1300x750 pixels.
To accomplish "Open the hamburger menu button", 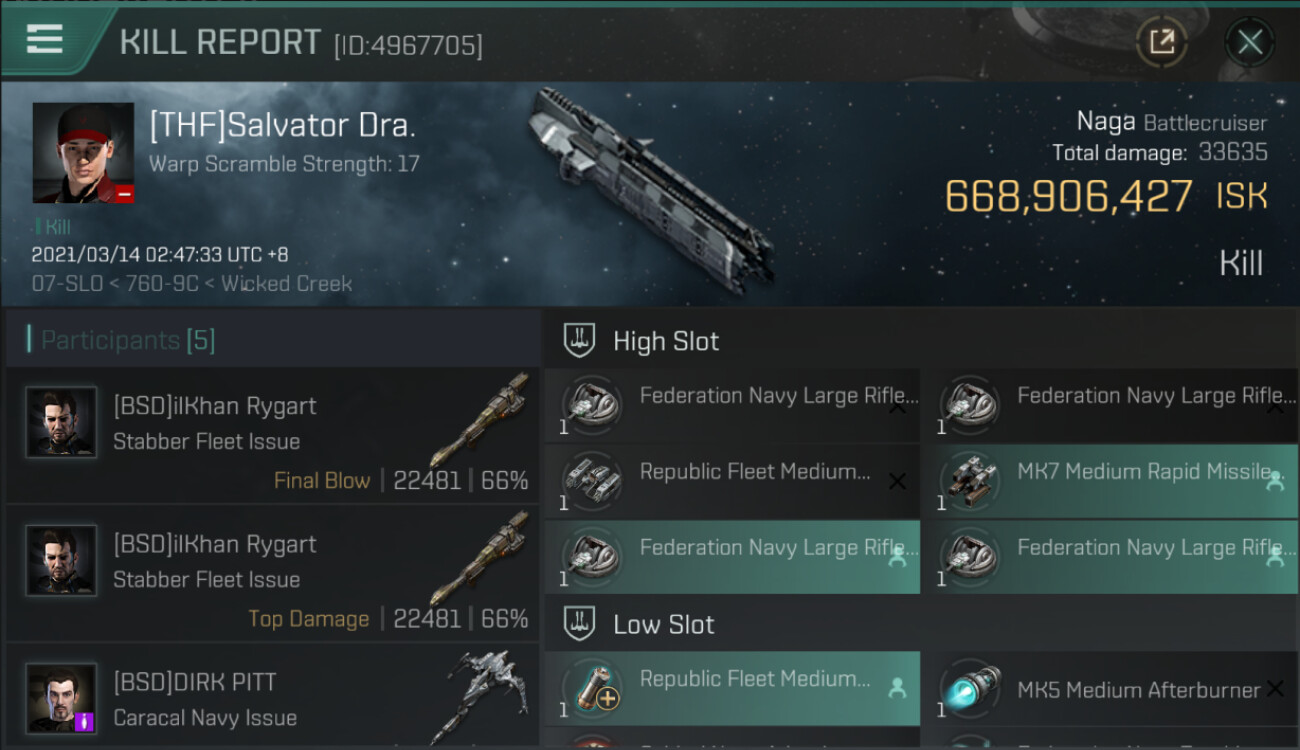I will [45, 39].
